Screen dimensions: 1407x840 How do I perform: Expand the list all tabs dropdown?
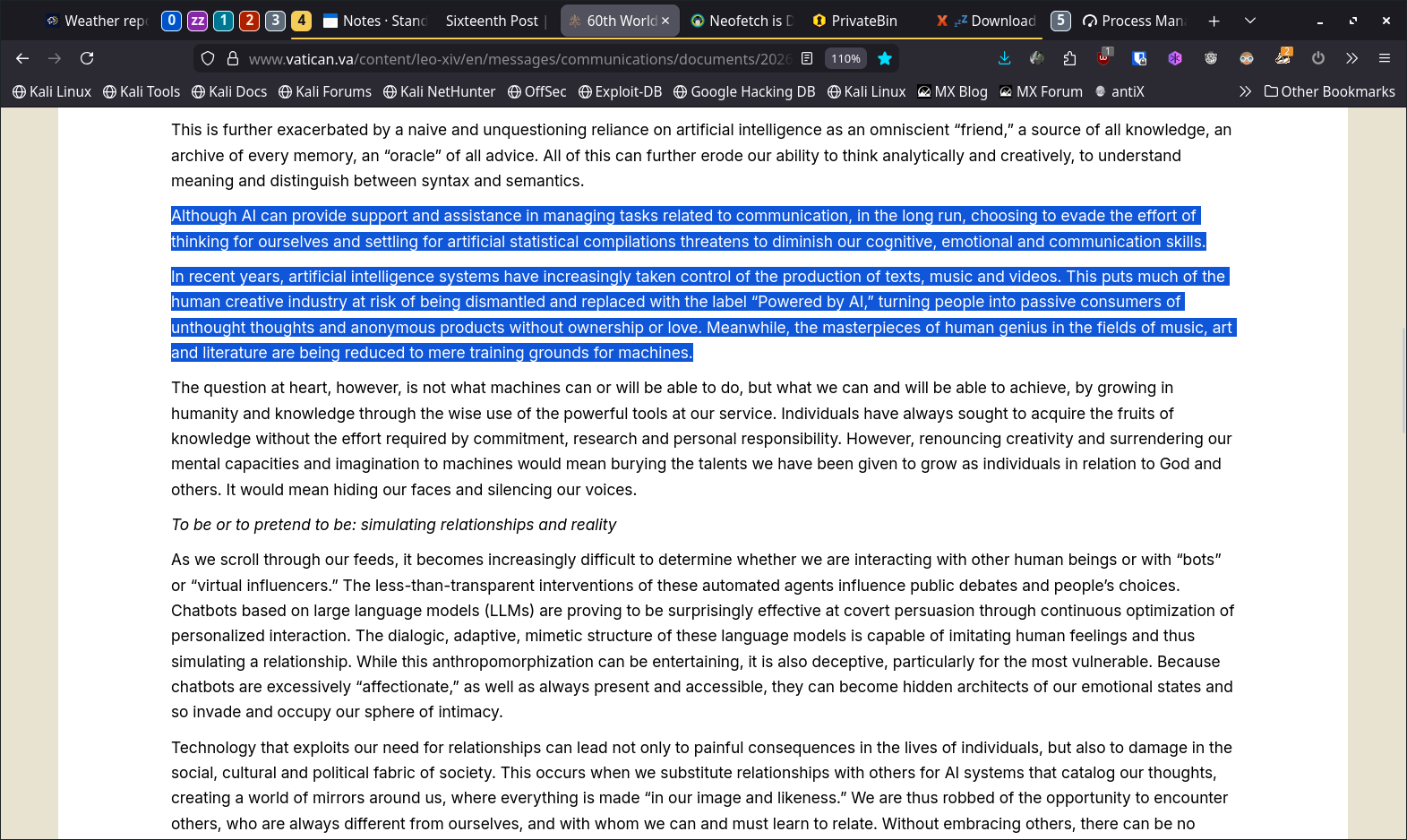(x=1250, y=21)
